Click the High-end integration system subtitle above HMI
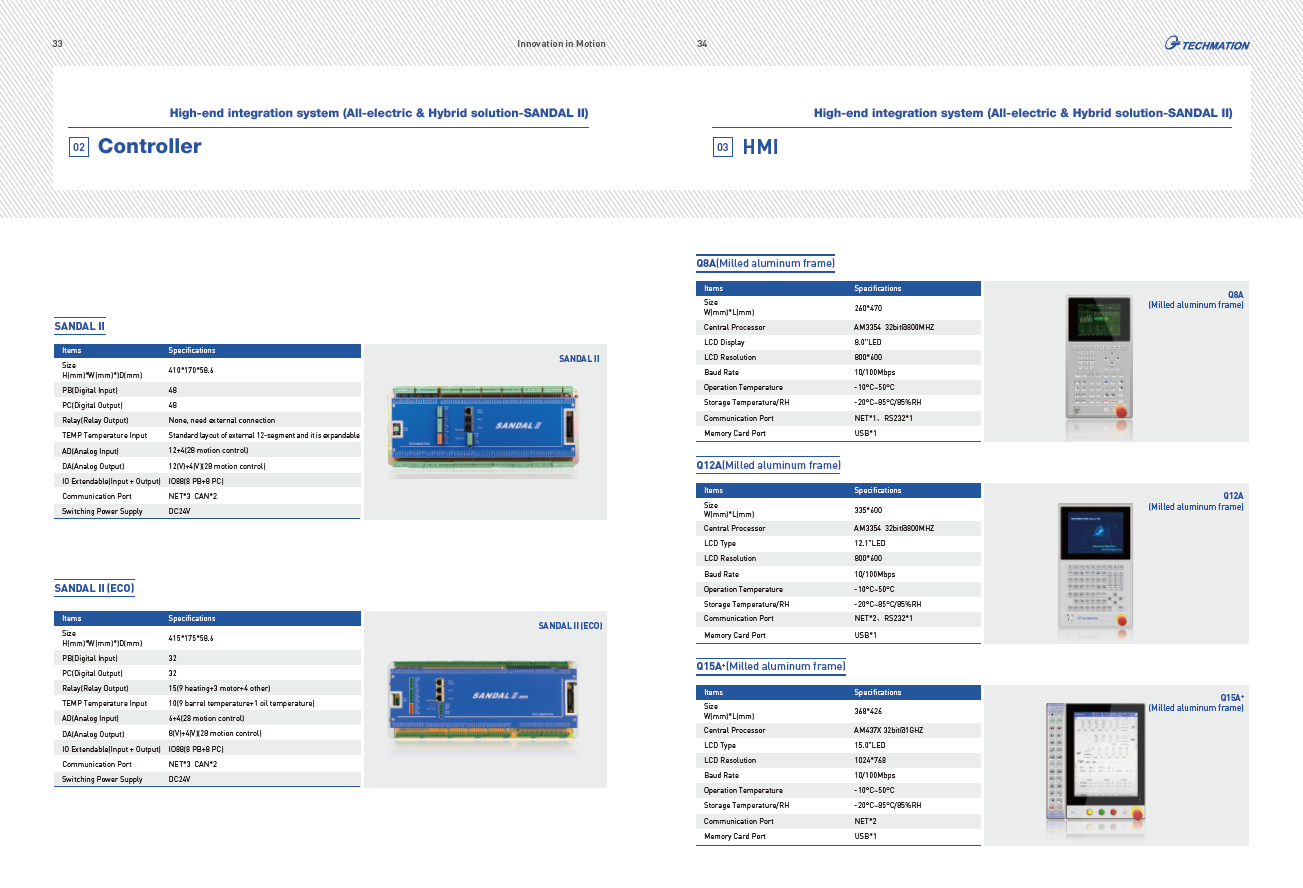This screenshot has height=888, width=1303. [1023, 113]
